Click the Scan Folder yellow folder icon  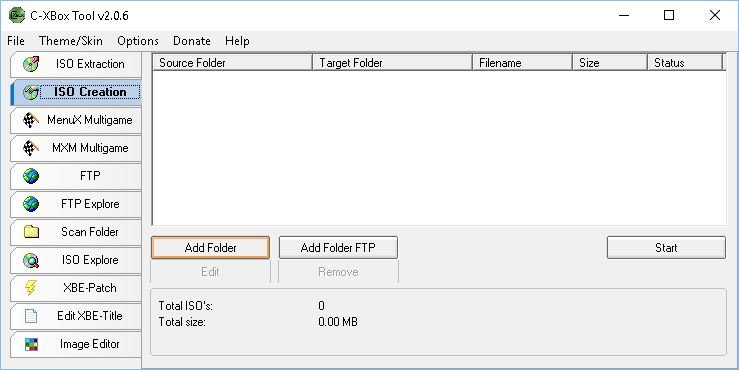pos(31,232)
